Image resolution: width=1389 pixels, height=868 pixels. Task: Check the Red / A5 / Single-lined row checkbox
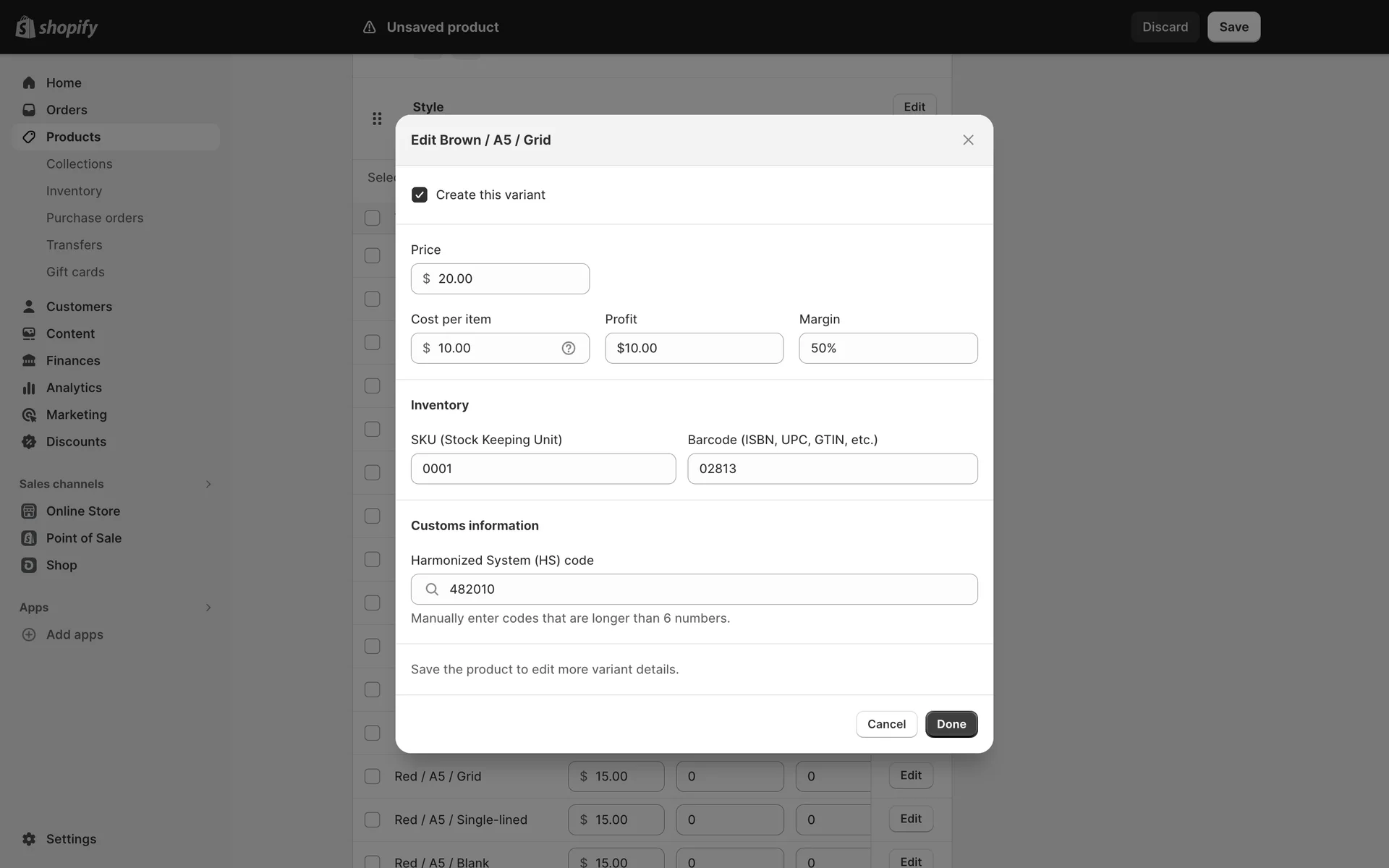coord(373,820)
